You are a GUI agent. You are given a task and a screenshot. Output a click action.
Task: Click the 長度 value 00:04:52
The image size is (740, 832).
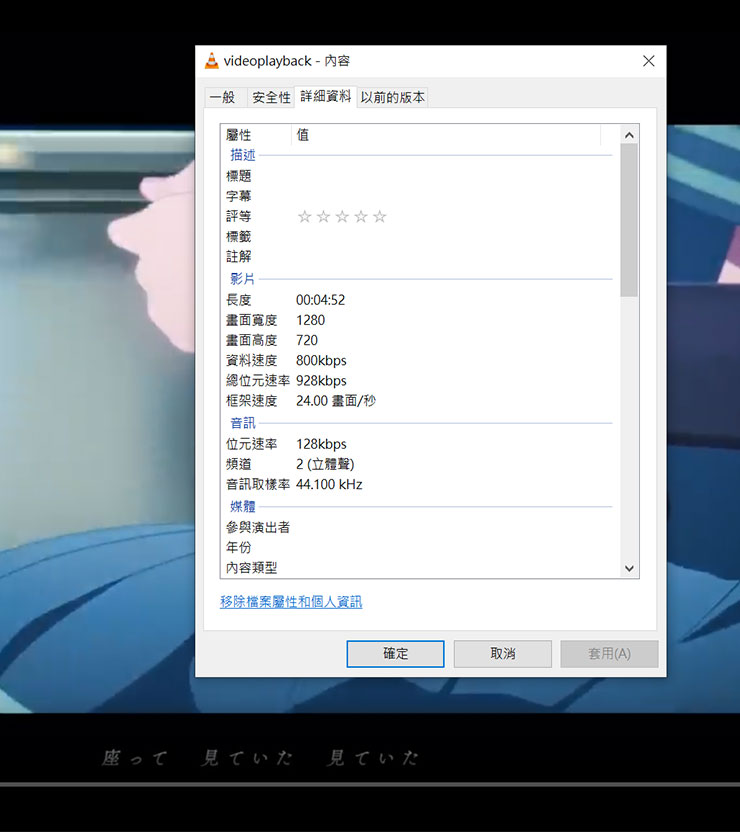pos(320,300)
